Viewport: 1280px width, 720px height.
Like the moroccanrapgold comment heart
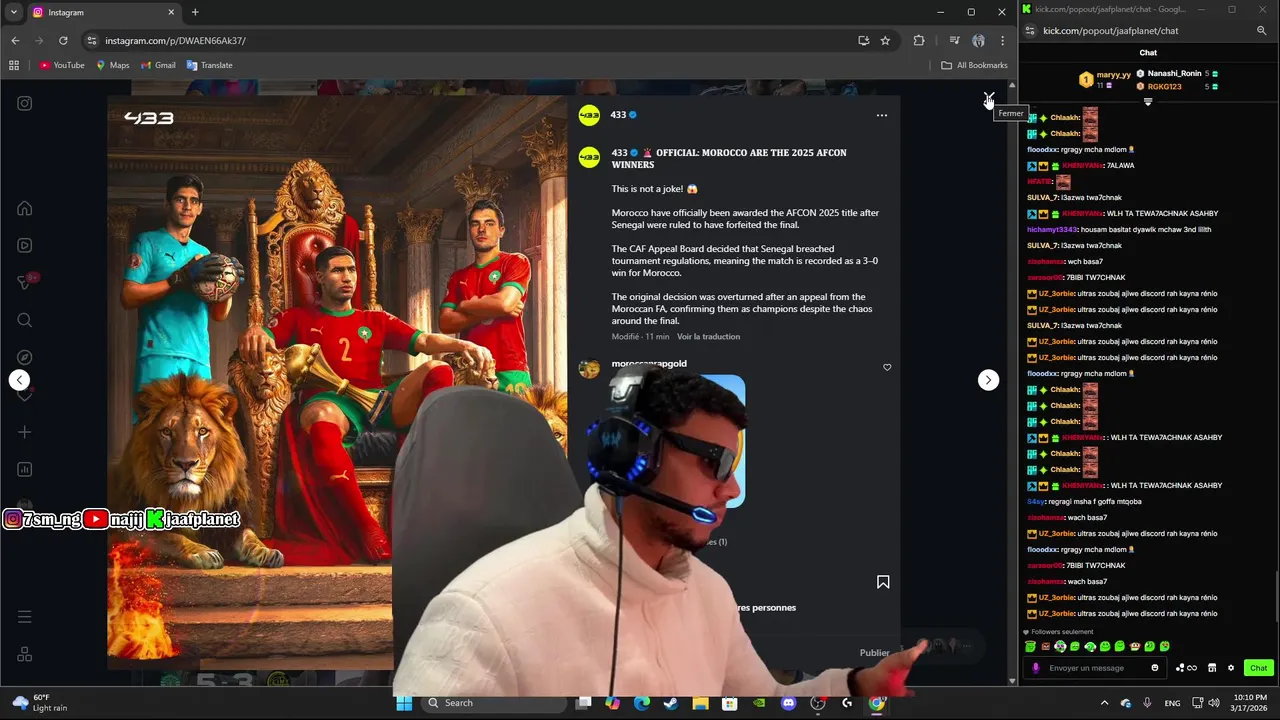pos(887,367)
